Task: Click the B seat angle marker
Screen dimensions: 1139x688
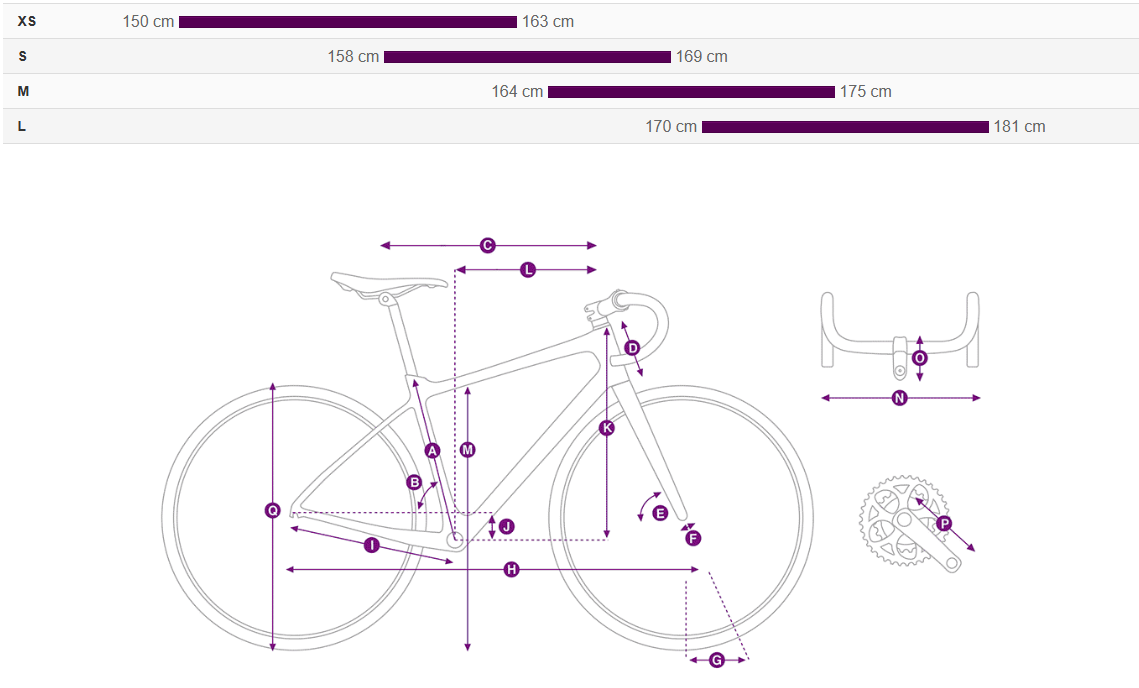Action: tap(414, 482)
